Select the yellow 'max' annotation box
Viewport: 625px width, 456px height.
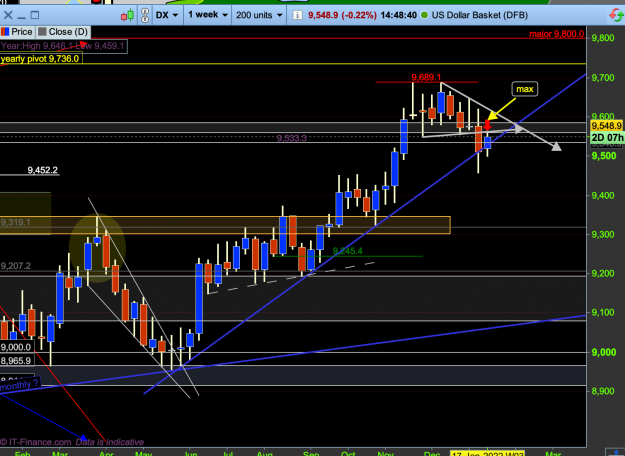pos(525,89)
